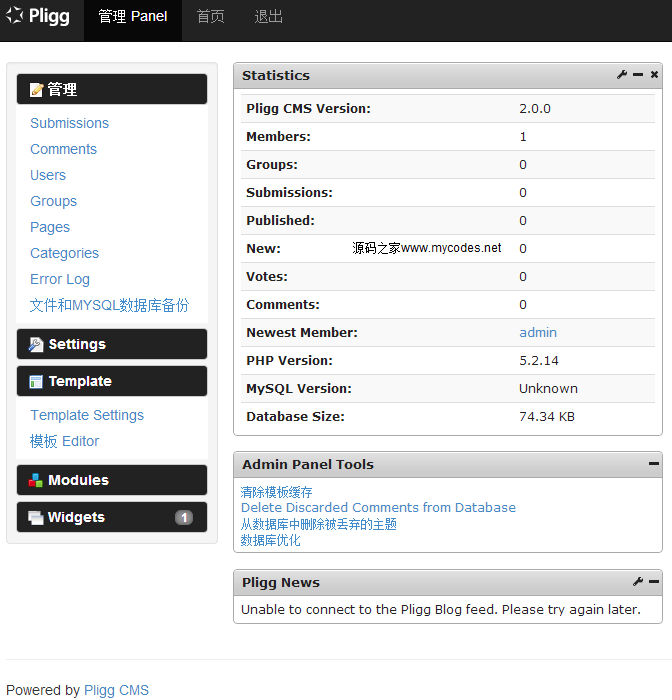Collapse the 管理 sidebar section

pyautogui.click(x=112, y=89)
